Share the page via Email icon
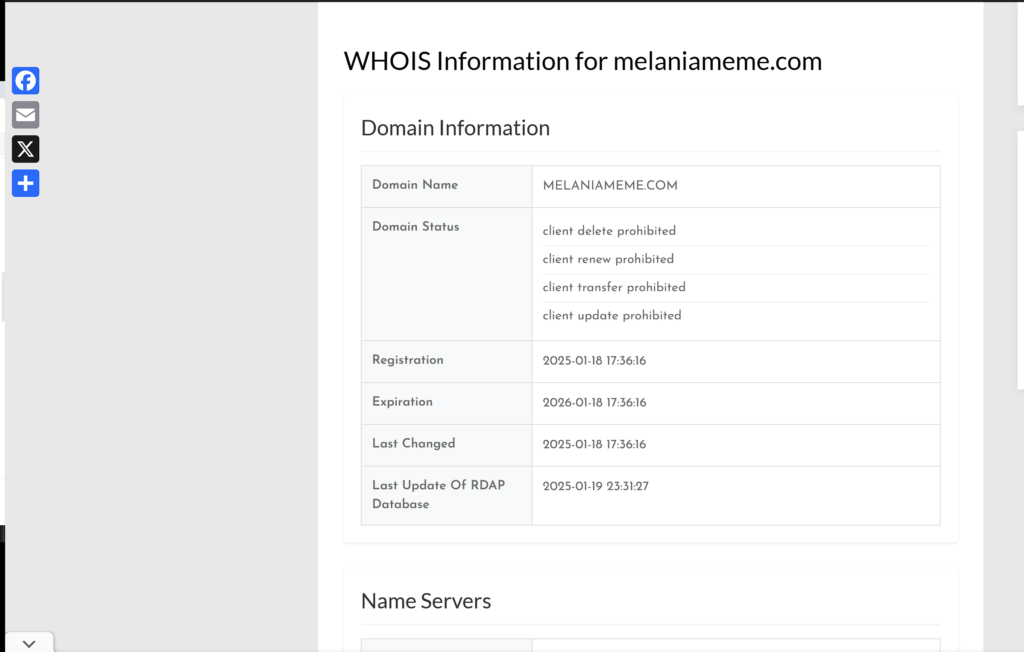Screen dimensions: 1024x652 click(x=25, y=115)
